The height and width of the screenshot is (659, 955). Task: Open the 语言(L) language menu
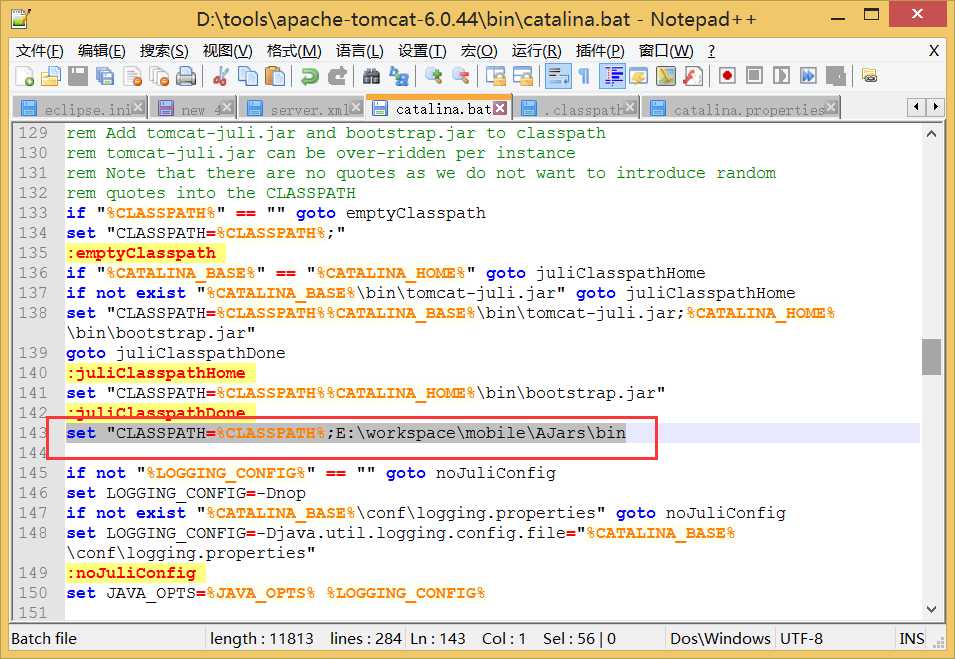point(359,51)
